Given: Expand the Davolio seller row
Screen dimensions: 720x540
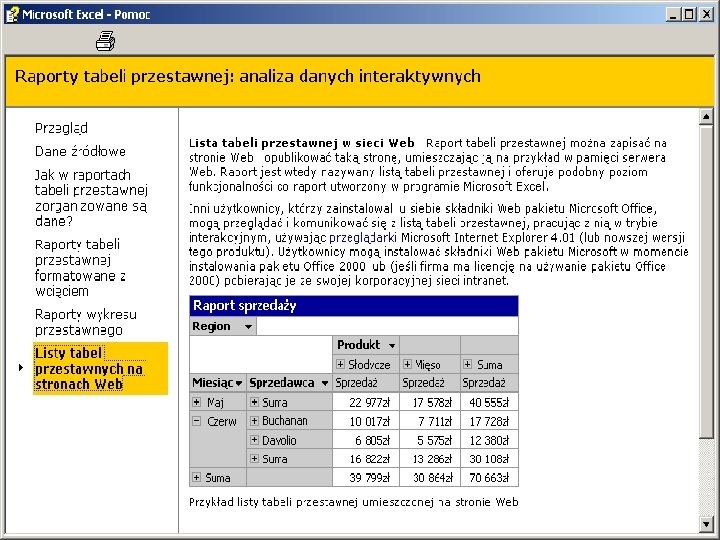Looking at the screenshot, I should click(x=254, y=439).
